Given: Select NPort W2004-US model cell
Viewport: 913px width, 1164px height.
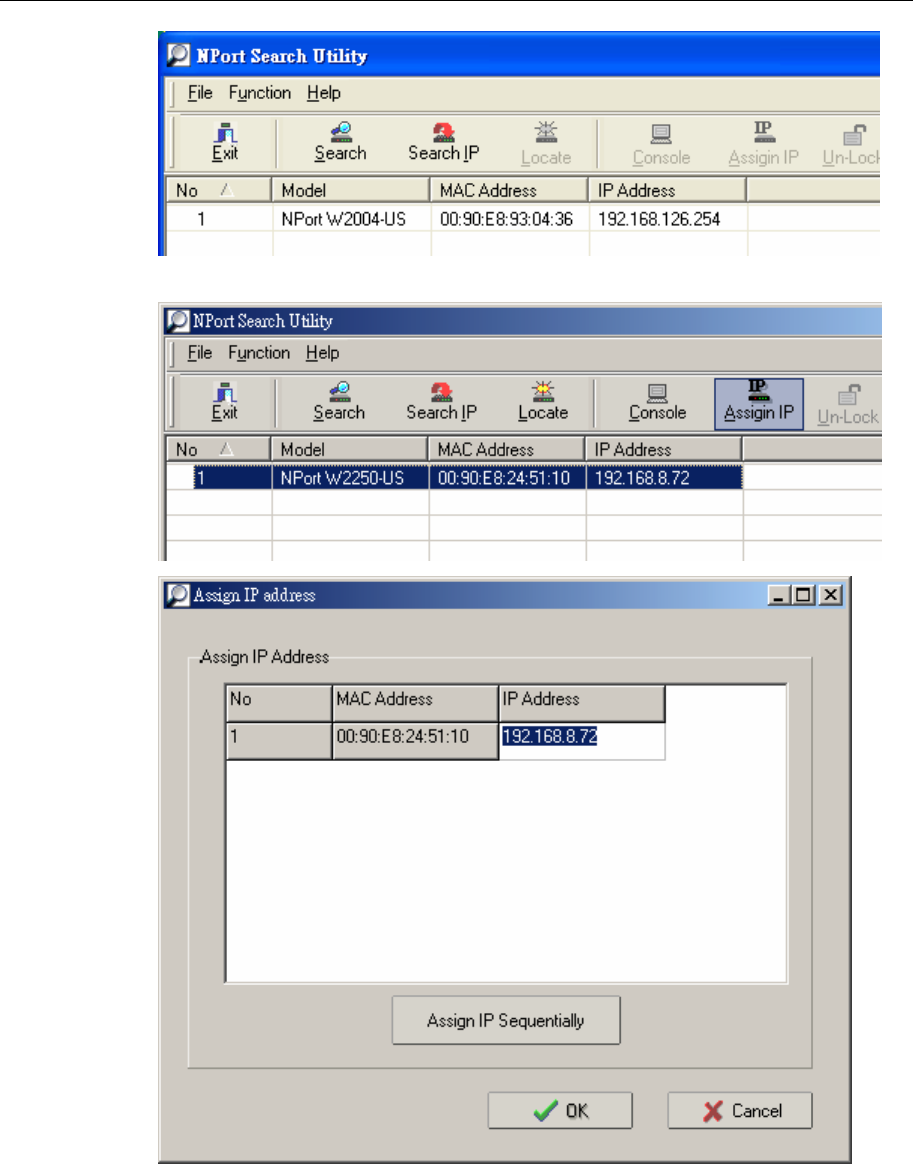Looking at the screenshot, I should point(351,219).
